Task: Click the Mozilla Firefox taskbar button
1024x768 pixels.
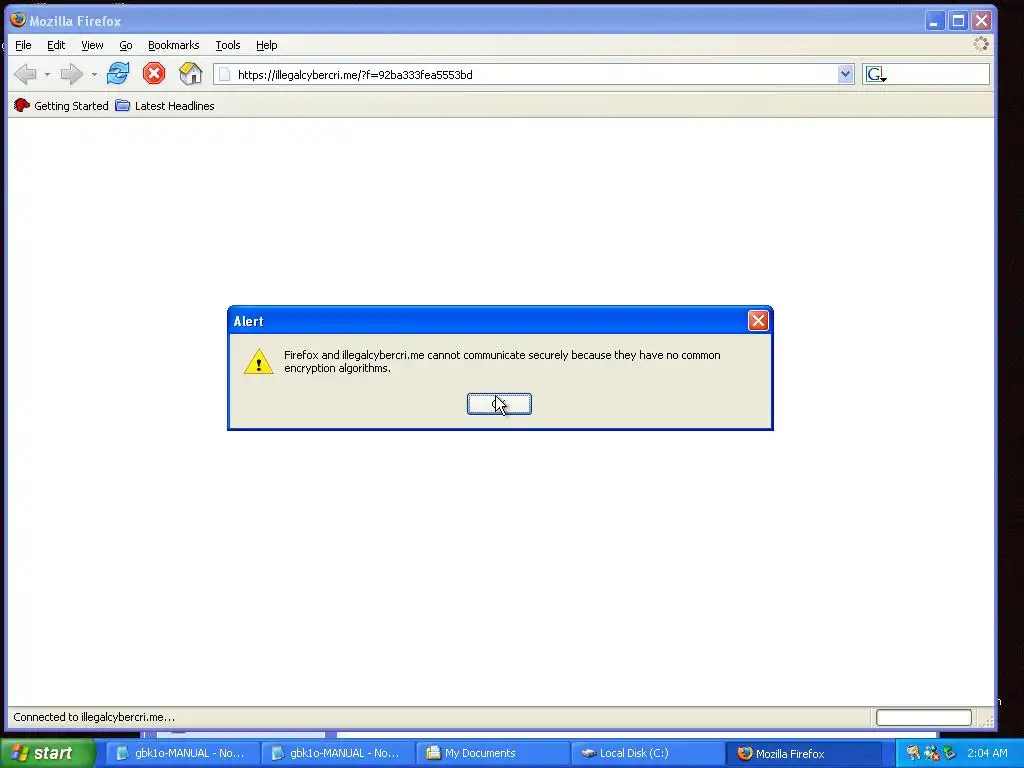Action: tap(803, 754)
